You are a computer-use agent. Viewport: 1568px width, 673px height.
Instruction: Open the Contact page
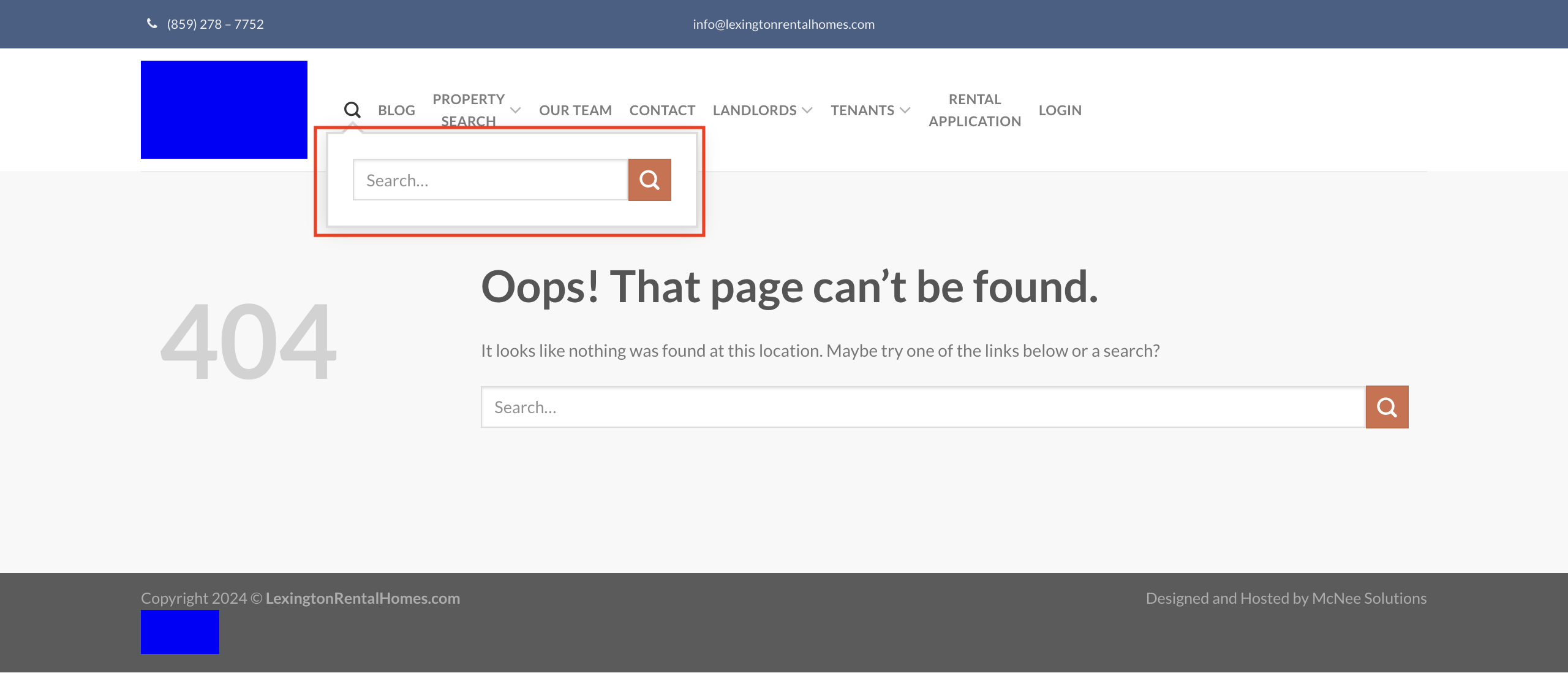click(662, 110)
